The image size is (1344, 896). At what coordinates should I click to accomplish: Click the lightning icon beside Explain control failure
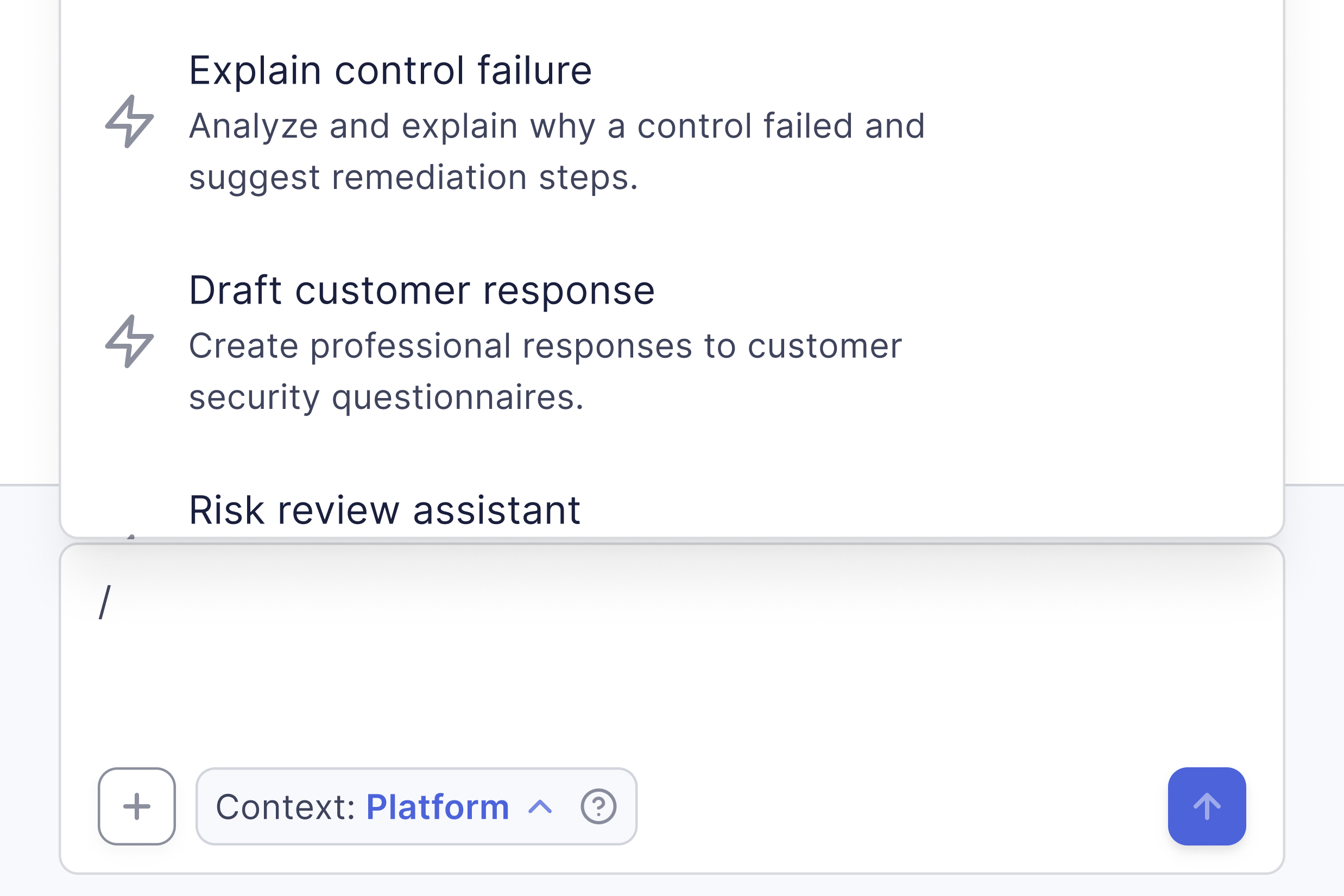130,122
